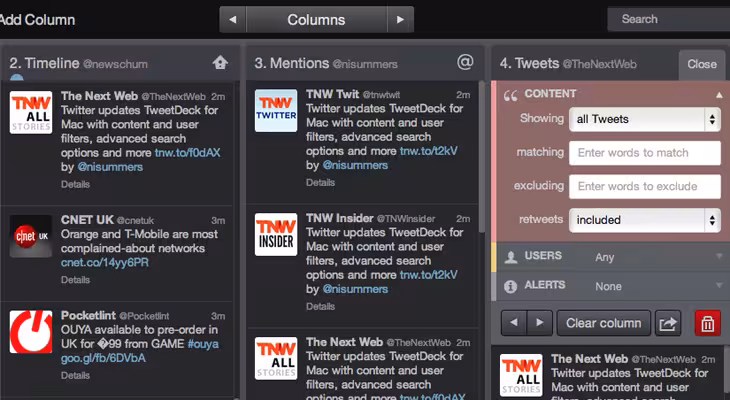Click @nisummers in TNW Insider tweet

[355, 289]
